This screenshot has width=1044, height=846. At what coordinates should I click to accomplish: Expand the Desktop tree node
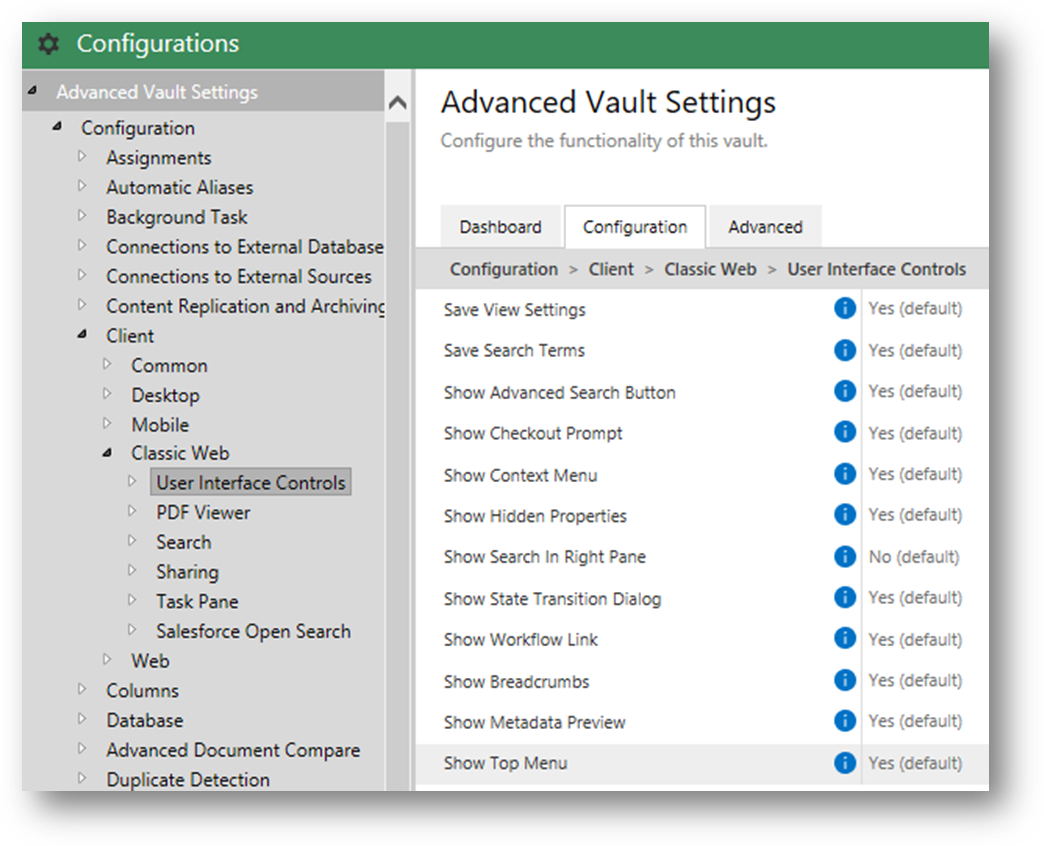tap(107, 393)
